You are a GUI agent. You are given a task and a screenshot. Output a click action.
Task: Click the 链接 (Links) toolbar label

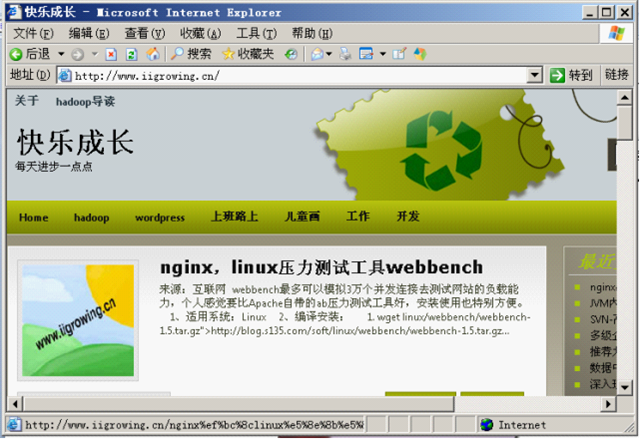tap(617, 75)
